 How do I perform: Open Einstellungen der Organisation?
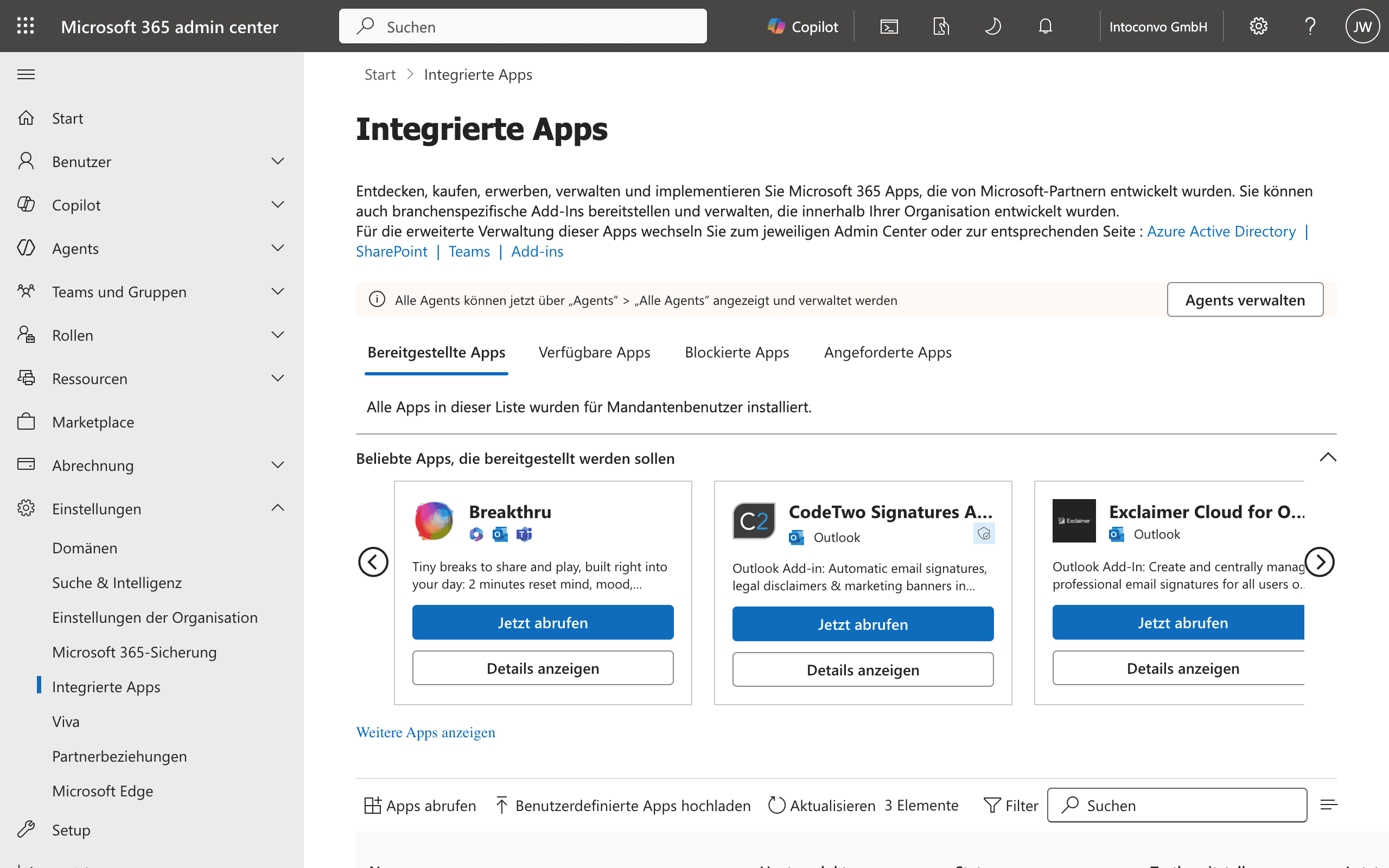155,617
